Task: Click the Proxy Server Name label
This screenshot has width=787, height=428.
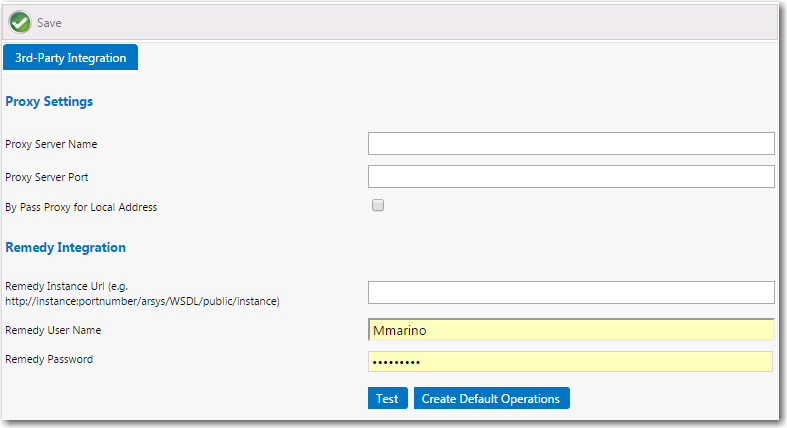Action: (51, 144)
